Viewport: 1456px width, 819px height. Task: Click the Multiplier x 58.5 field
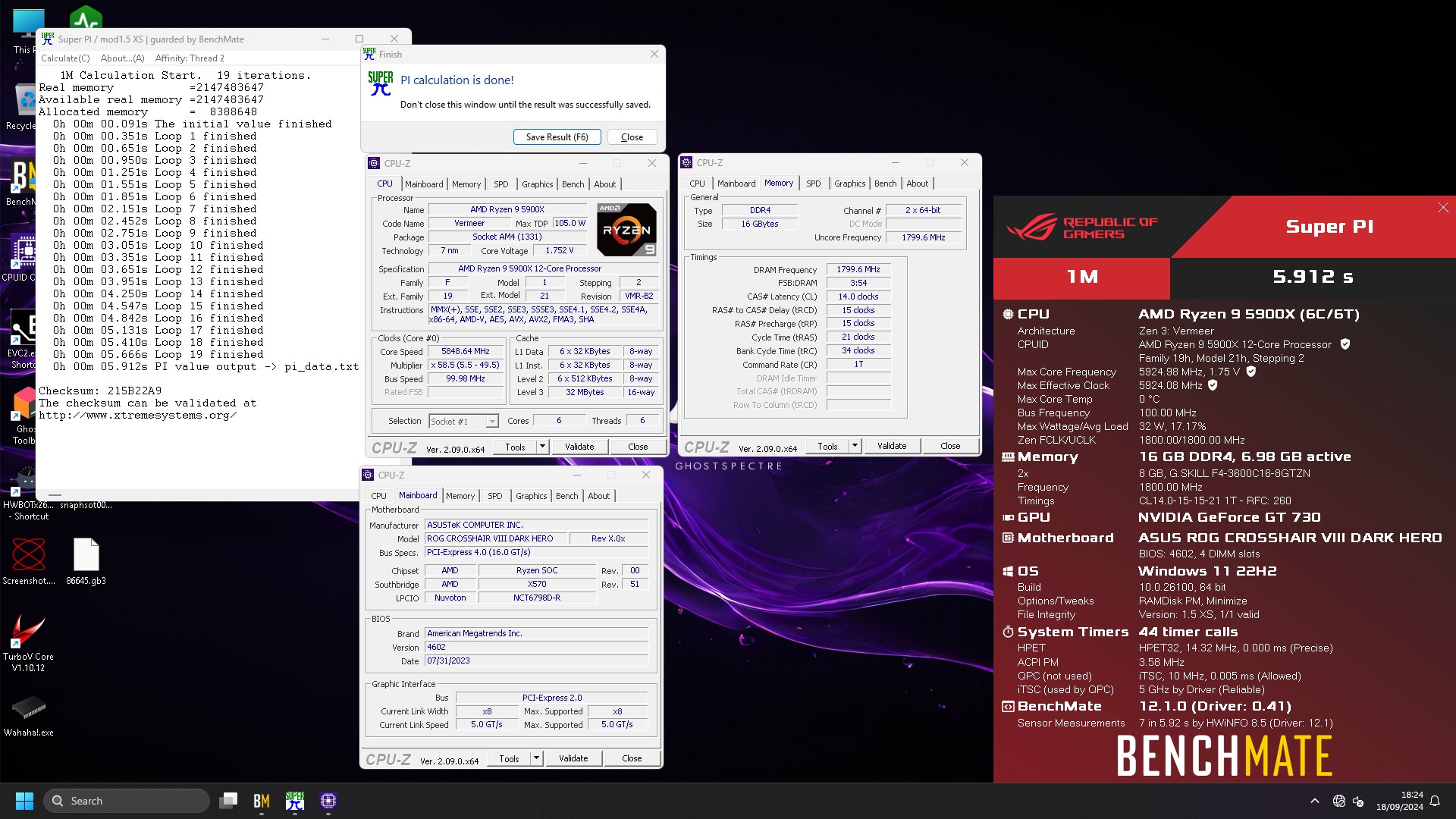coord(466,366)
